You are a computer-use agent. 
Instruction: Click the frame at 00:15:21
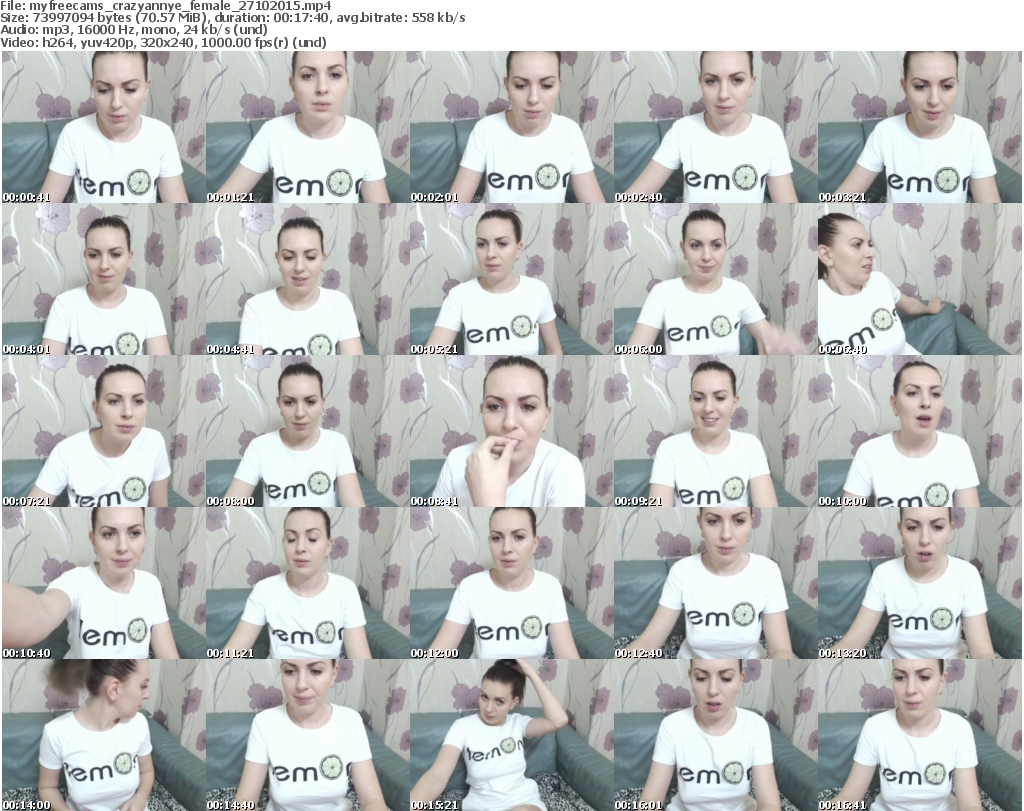(x=511, y=735)
